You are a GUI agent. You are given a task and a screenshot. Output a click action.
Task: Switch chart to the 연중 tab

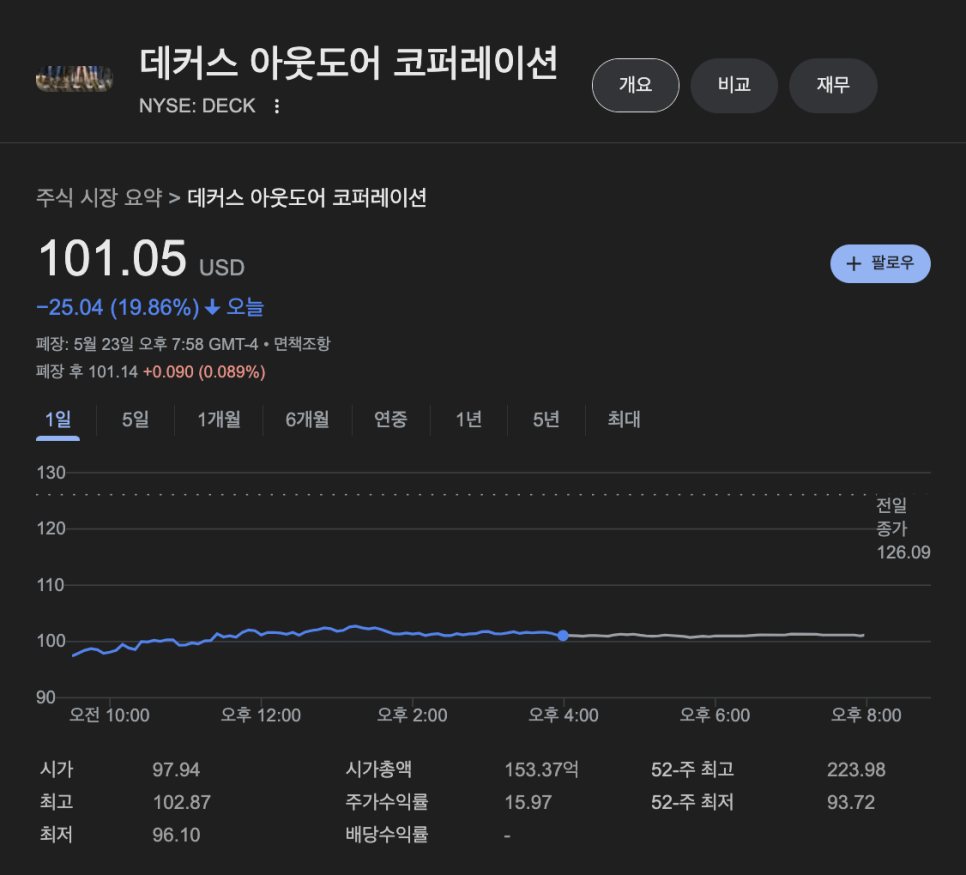point(391,420)
